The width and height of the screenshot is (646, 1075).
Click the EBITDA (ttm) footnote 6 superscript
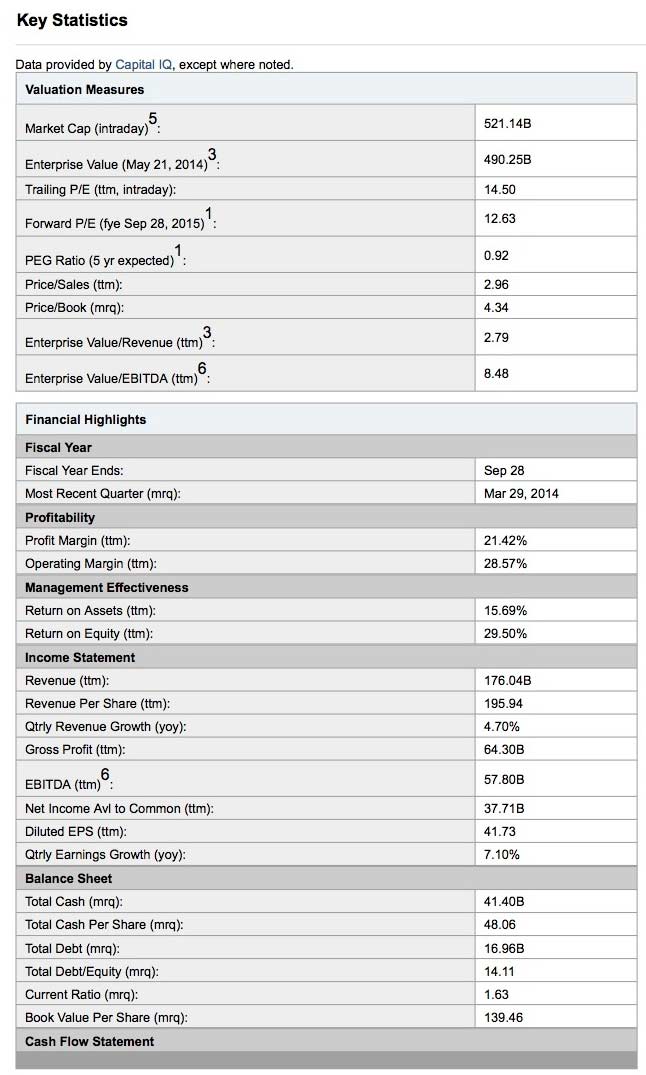coord(105,775)
